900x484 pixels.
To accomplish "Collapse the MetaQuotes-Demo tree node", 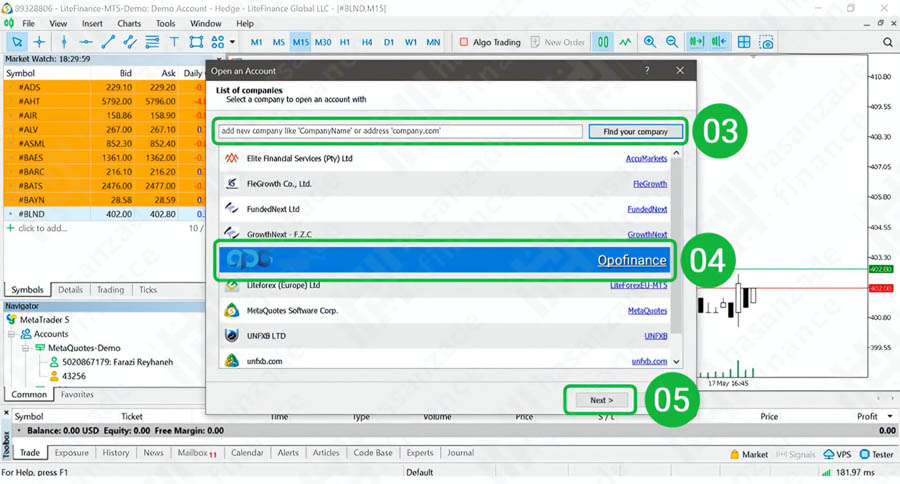I will tap(25, 348).
